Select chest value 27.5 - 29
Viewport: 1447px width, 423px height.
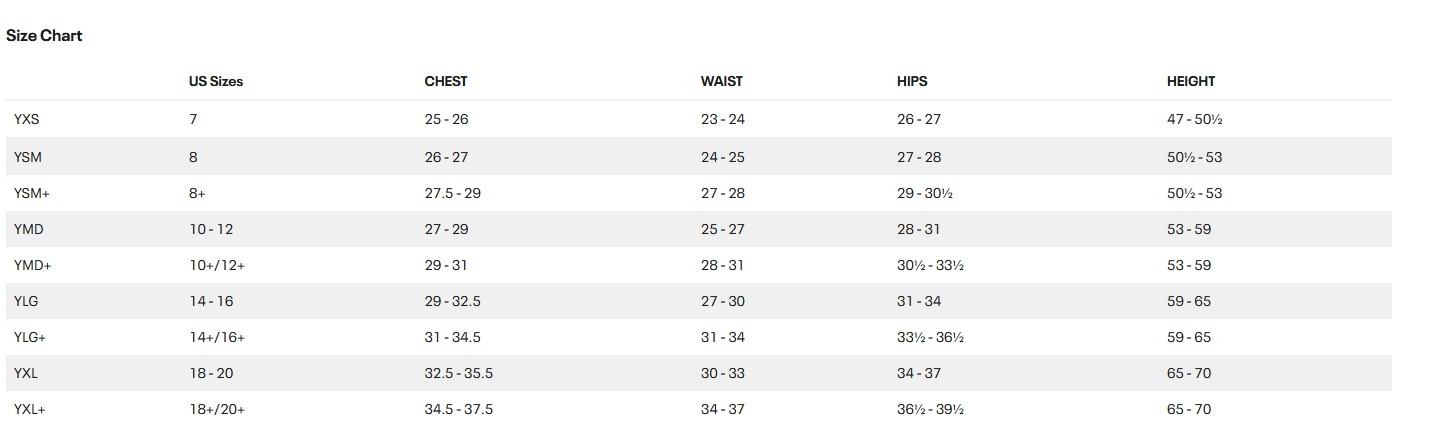coord(453,193)
